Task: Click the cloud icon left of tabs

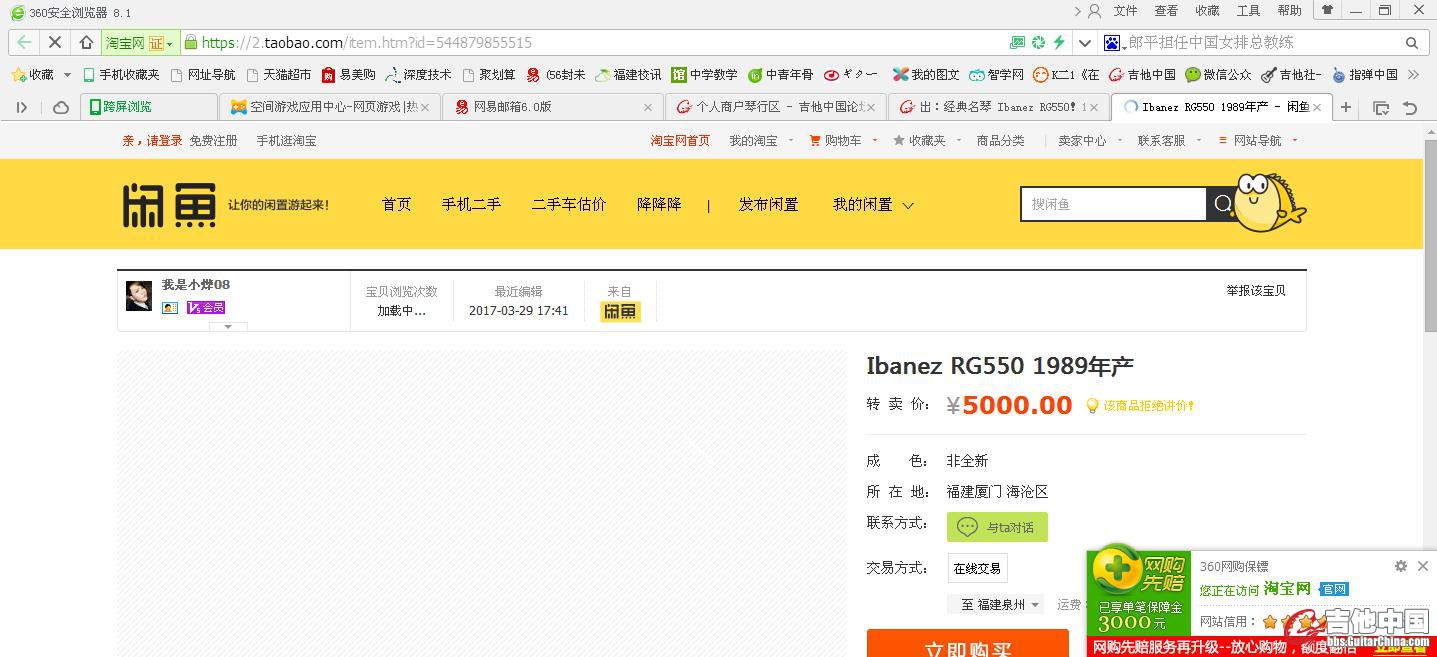Action: (x=61, y=107)
